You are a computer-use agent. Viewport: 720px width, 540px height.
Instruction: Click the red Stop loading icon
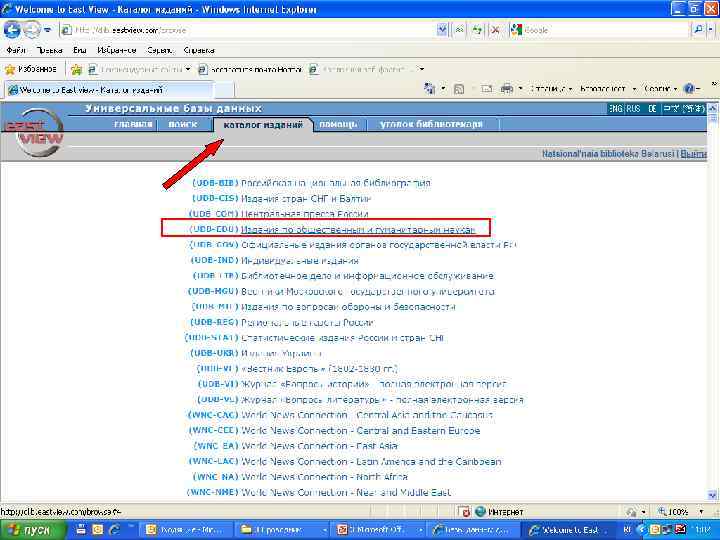(x=495, y=30)
